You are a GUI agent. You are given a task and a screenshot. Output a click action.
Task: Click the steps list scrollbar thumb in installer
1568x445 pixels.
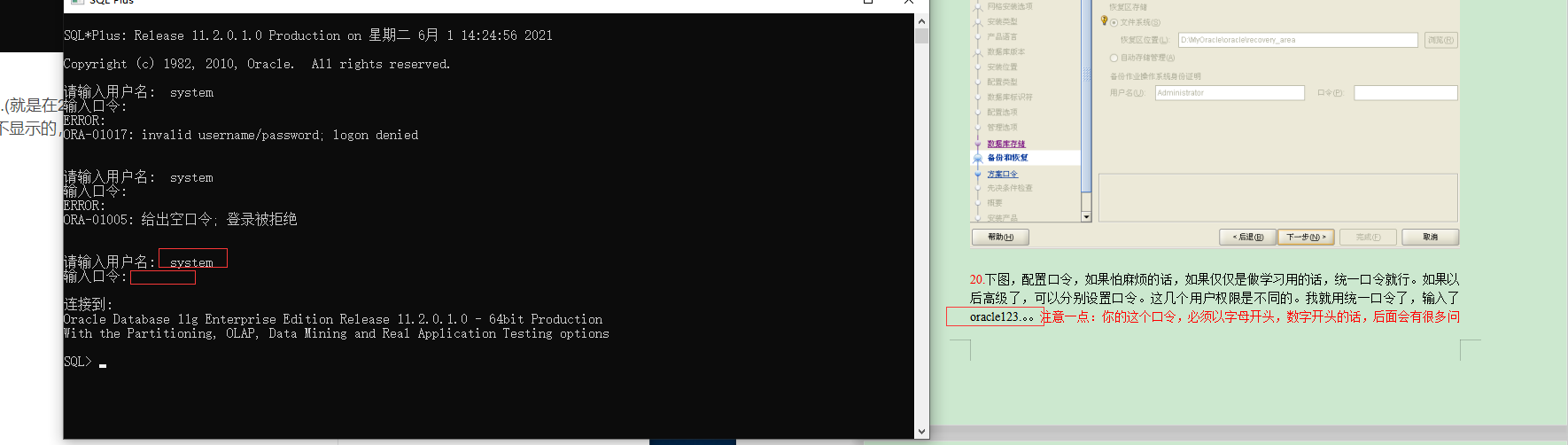(1086, 95)
